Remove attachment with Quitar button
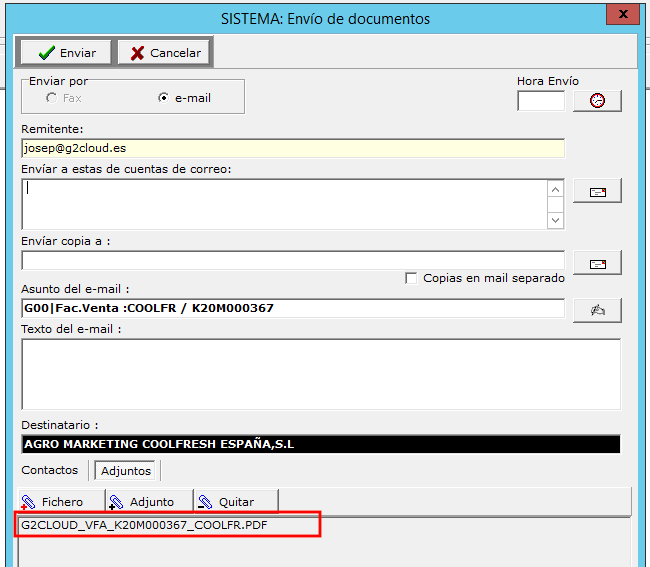 tap(225, 502)
